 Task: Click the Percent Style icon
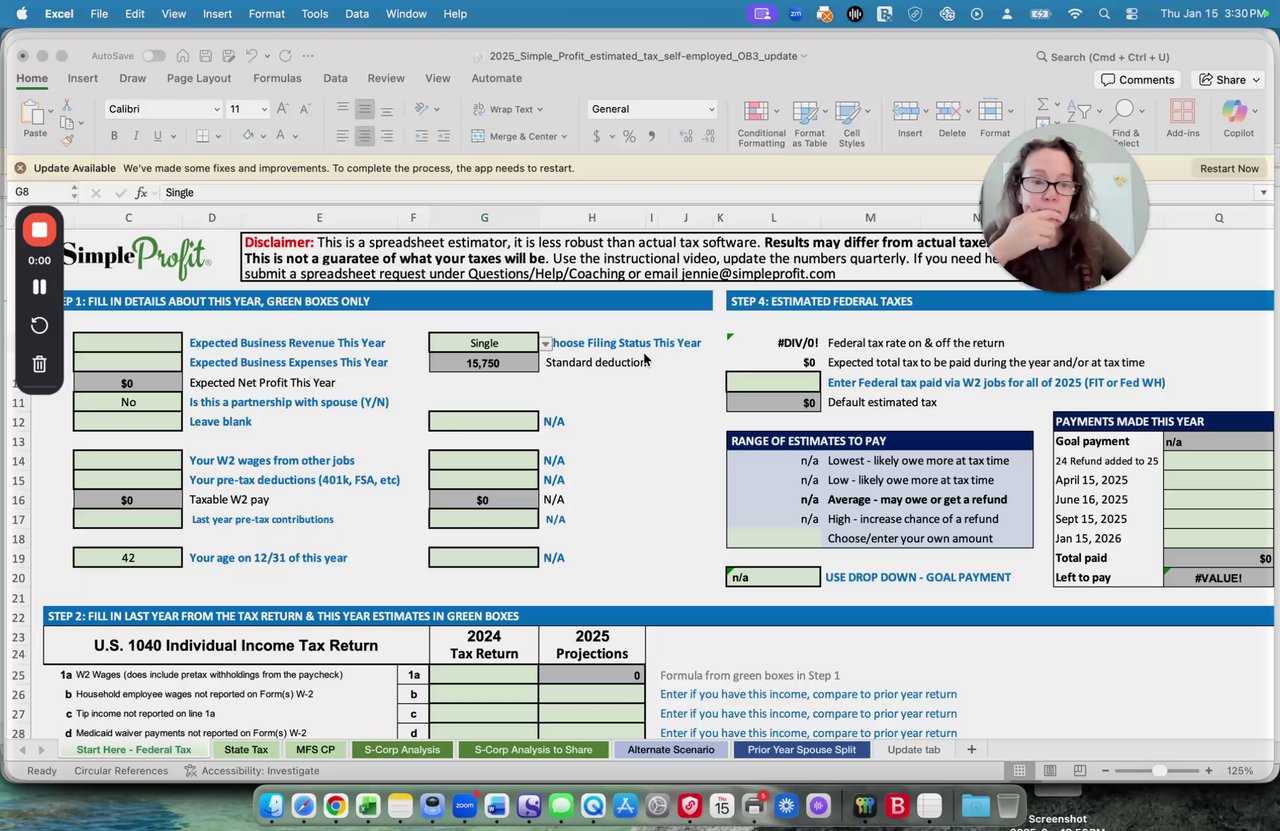pos(629,136)
